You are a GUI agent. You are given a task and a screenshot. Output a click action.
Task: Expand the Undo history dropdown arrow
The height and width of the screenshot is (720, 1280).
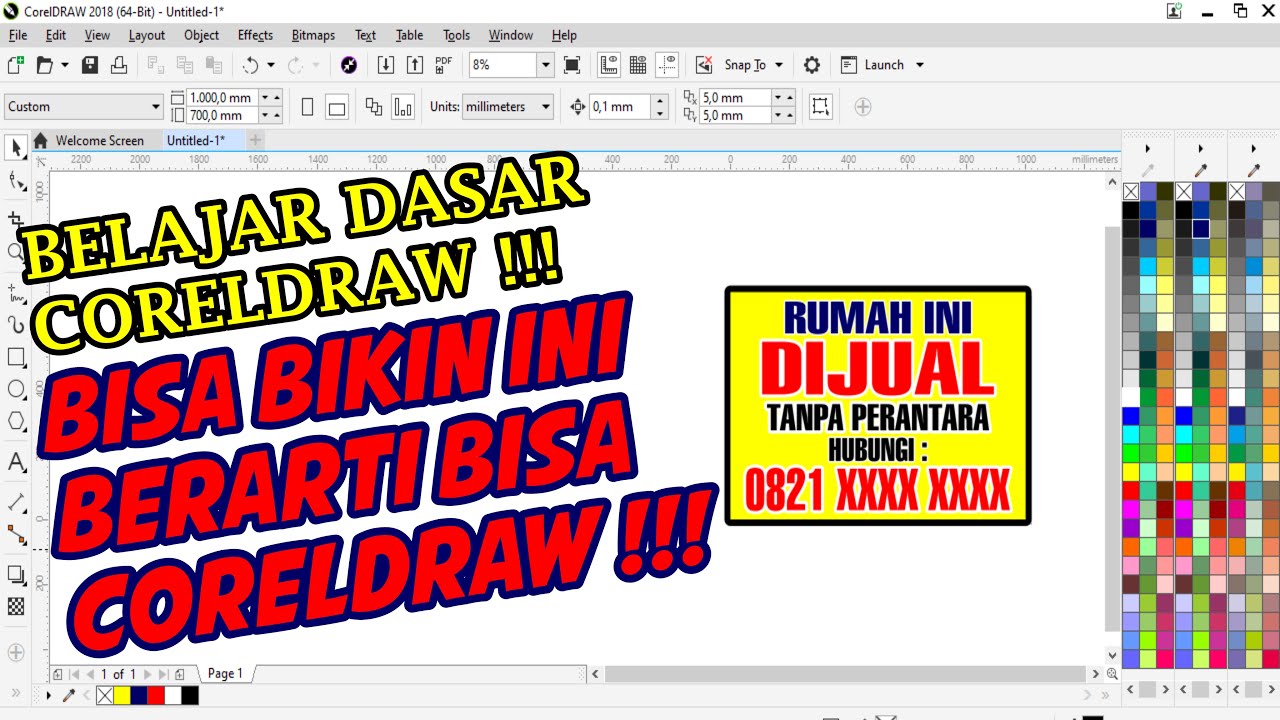pos(271,65)
